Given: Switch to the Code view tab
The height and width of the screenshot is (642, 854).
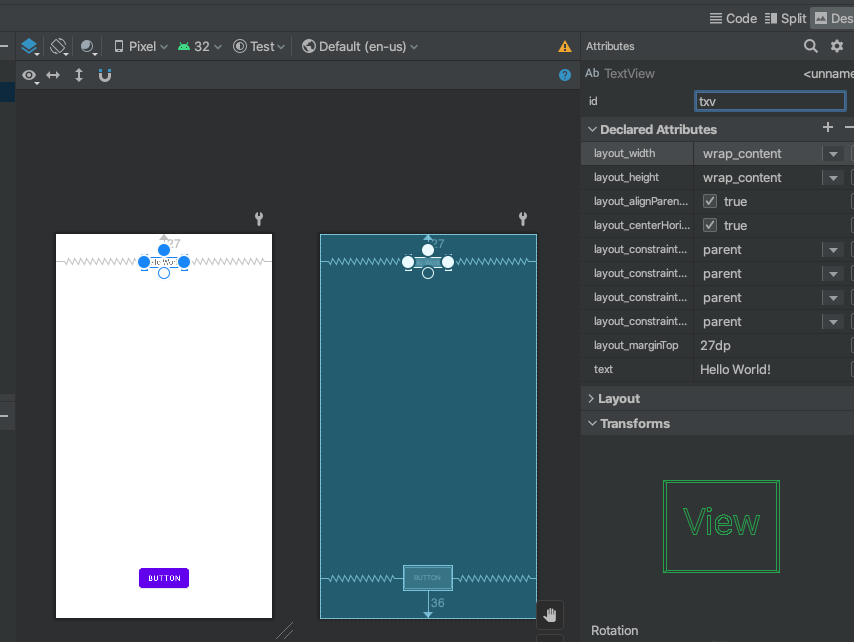Looking at the screenshot, I should (733, 18).
